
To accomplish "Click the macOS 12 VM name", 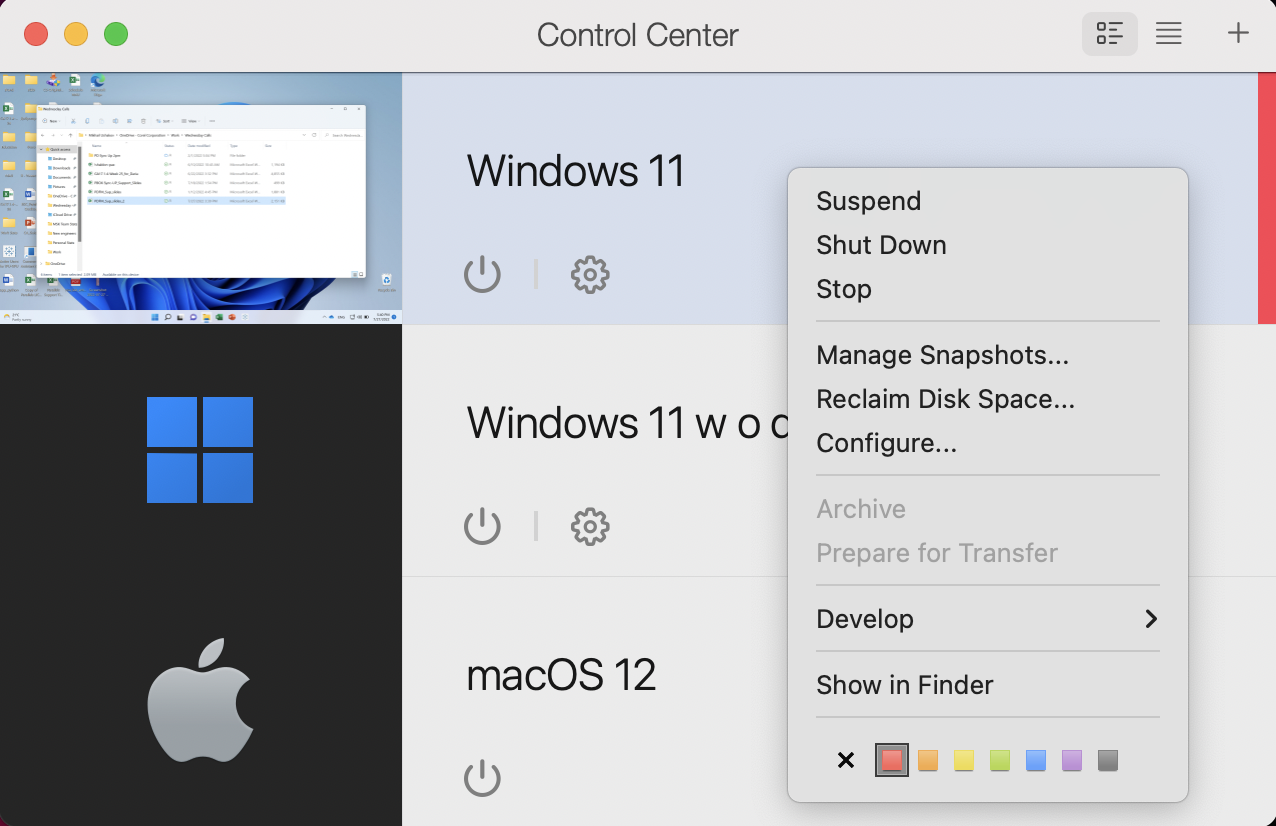I will coord(562,676).
